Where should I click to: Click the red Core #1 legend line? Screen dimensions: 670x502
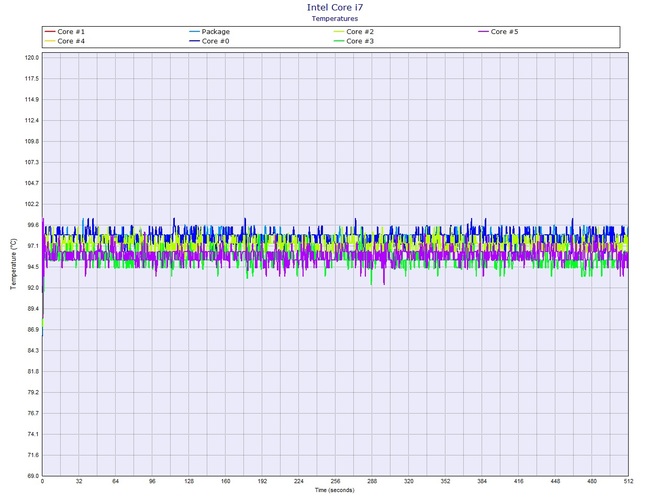pyautogui.click(x=50, y=32)
